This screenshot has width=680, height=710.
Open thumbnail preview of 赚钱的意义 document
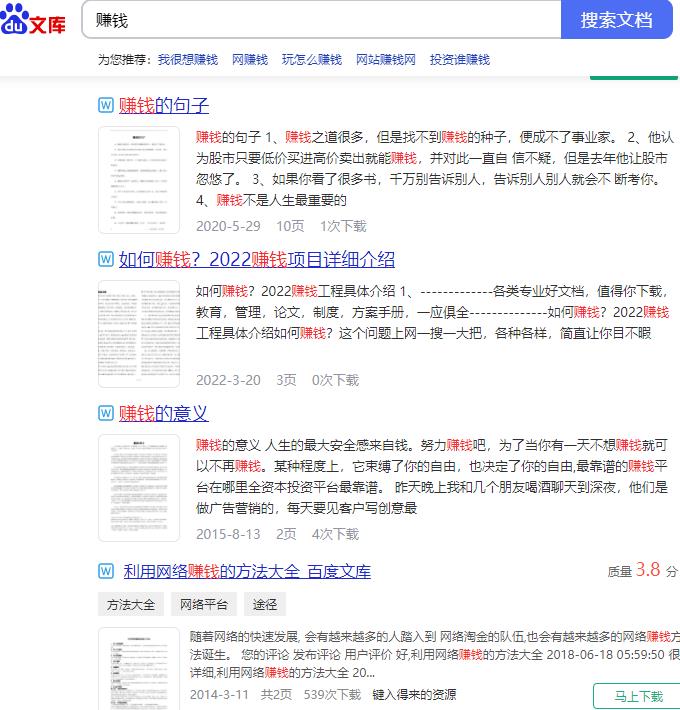click(139, 488)
